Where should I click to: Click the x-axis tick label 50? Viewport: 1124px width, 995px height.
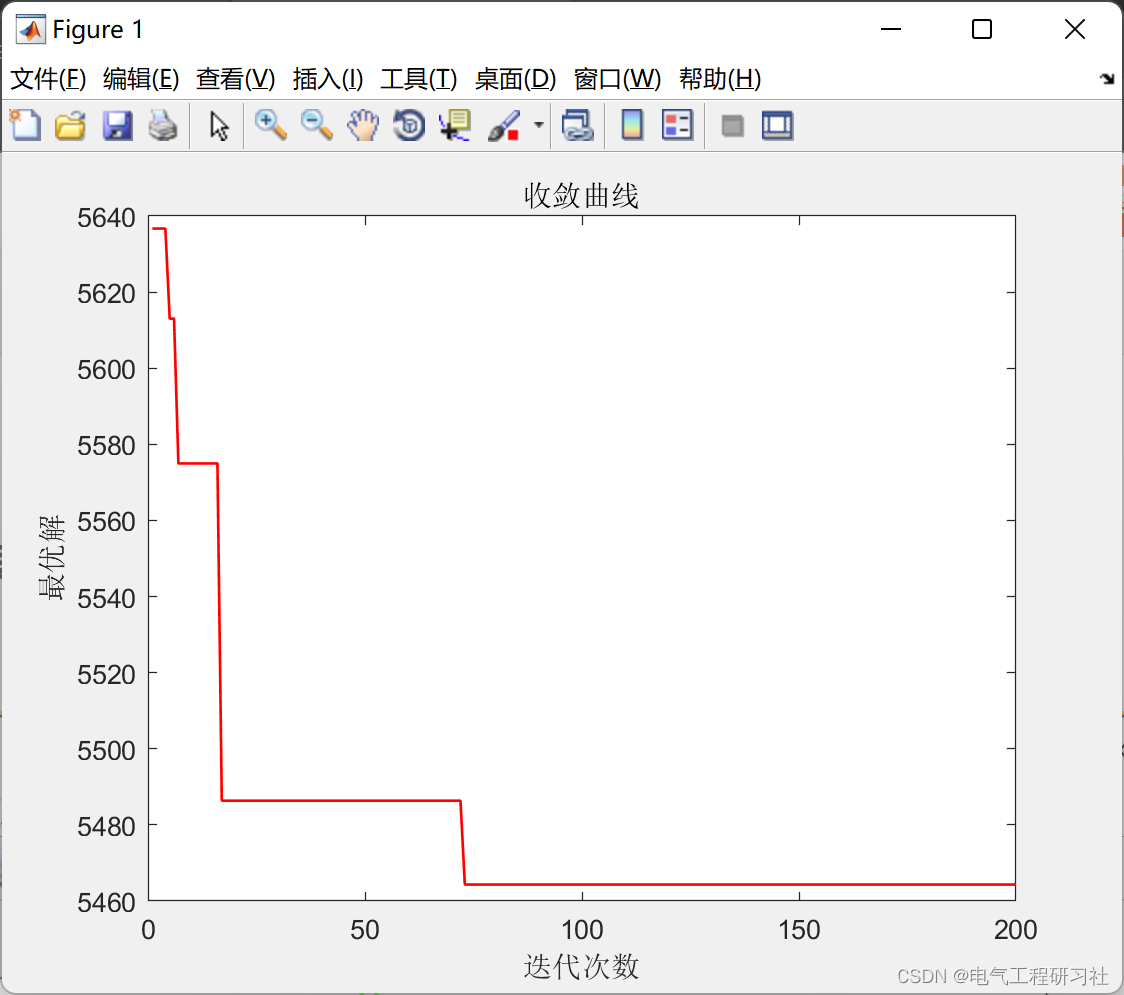tap(365, 930)
